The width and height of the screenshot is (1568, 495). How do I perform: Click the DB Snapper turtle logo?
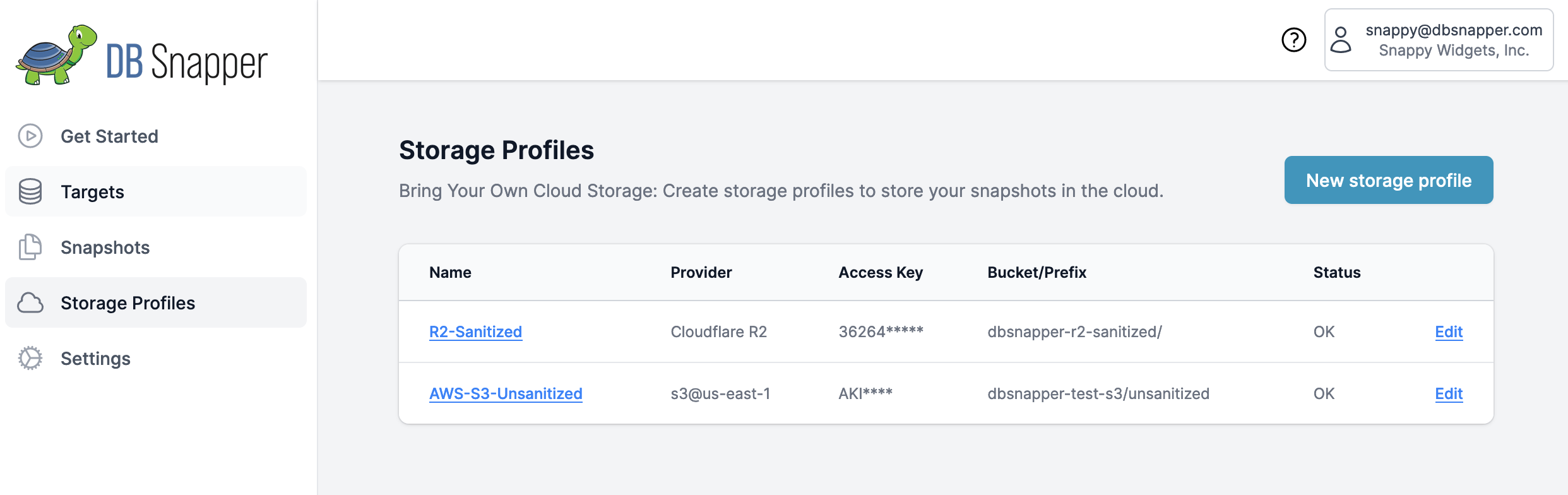tap(56, 55)
